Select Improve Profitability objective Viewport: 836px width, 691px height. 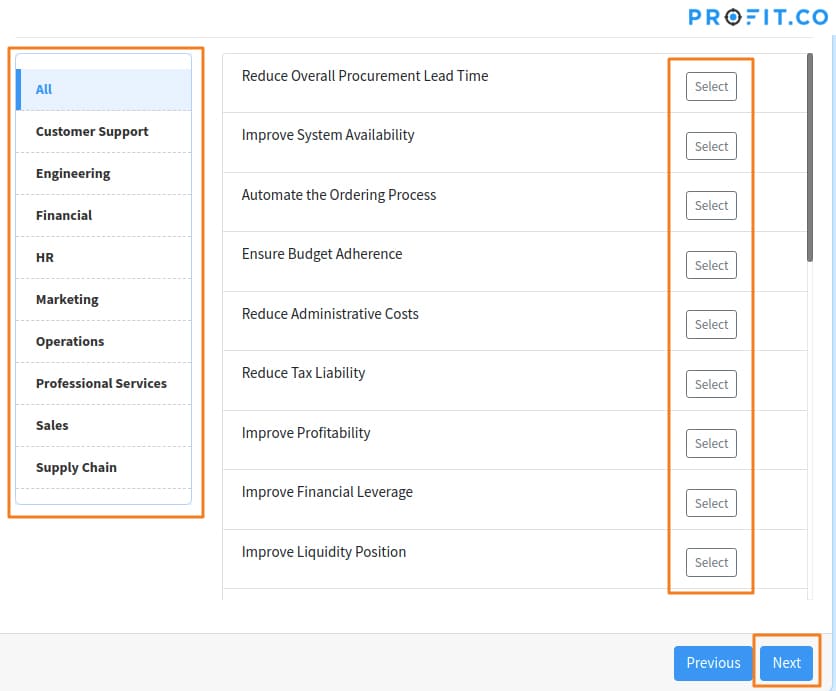tap(711, 444)
